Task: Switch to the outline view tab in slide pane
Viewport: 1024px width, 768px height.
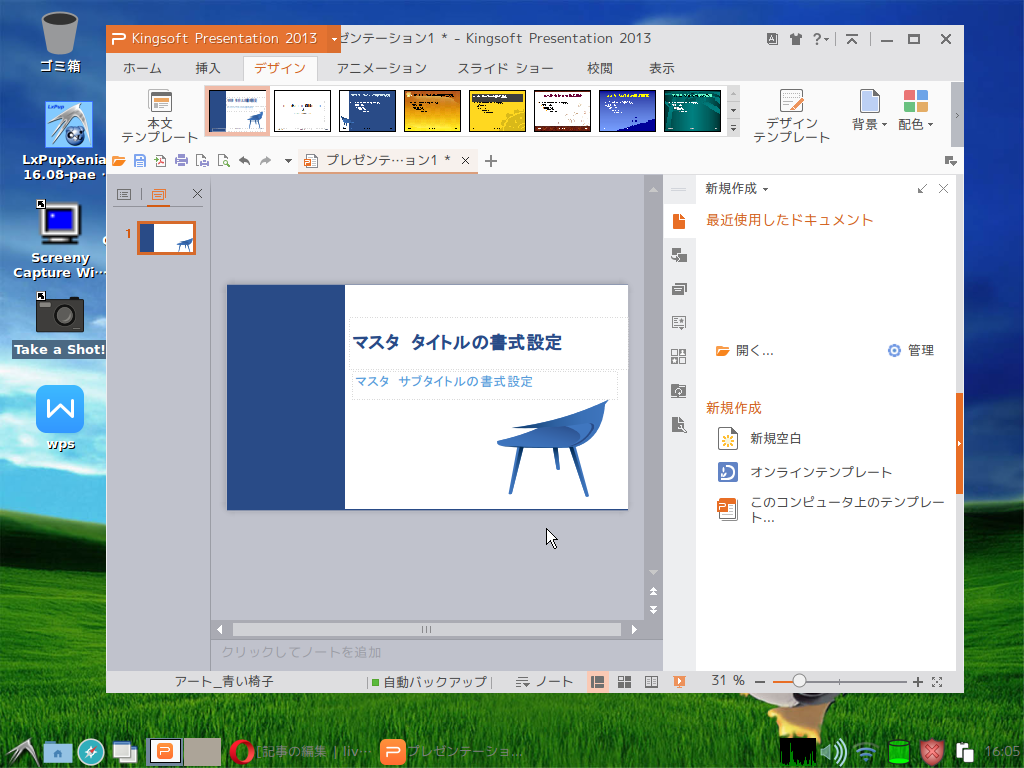Action: tap(124, 194)
